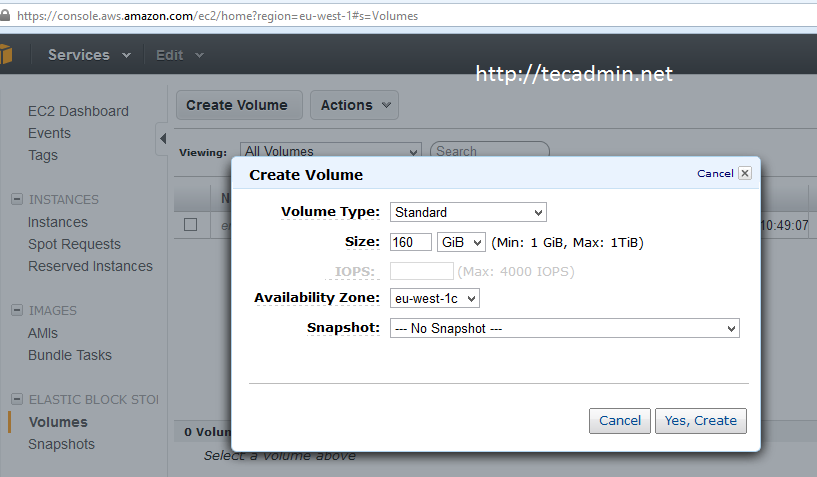This screenshot has height=477, width=817.
Task: Open Events in sidebar
Action: (49, 133)
